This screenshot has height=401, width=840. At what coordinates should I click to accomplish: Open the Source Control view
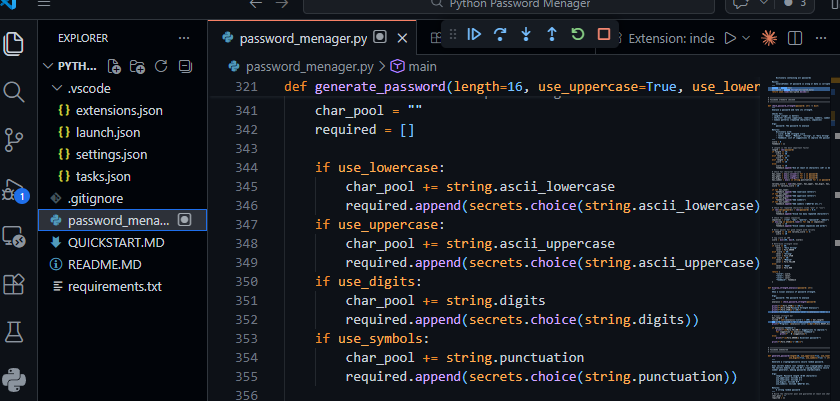pyautogui.click(x=13, y=140)
